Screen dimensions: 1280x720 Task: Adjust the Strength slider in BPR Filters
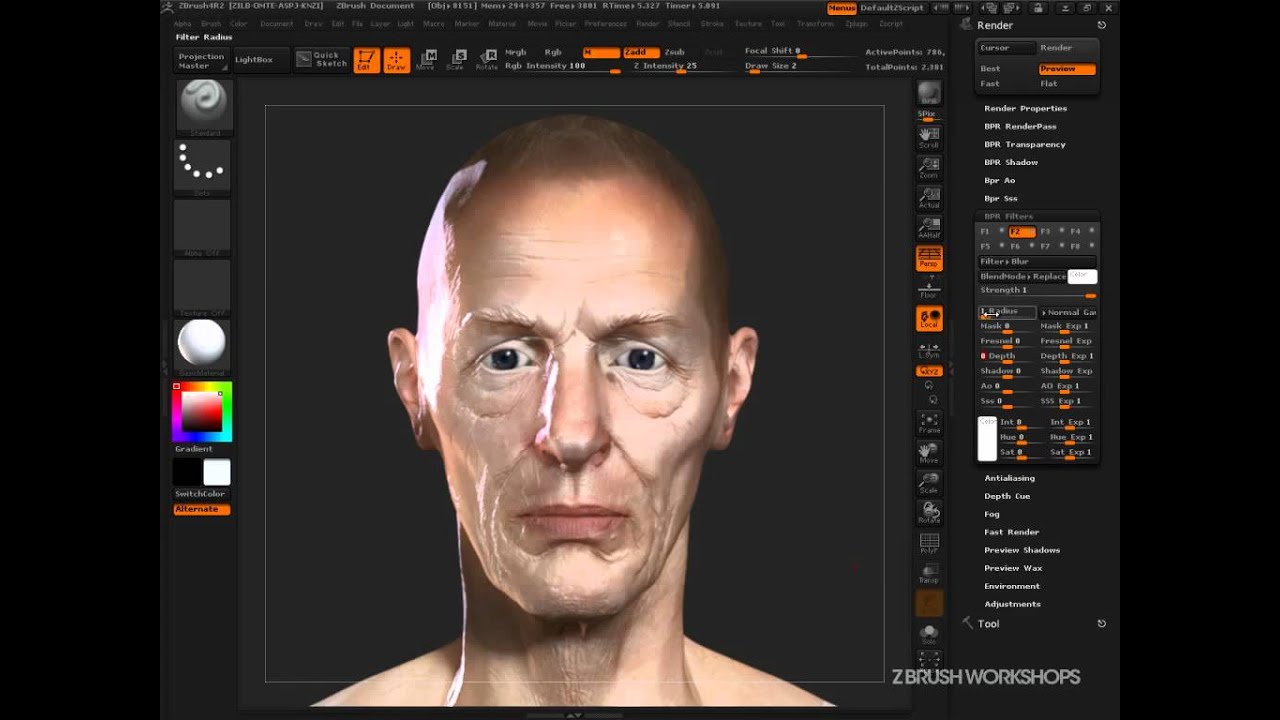(1037, 291)
